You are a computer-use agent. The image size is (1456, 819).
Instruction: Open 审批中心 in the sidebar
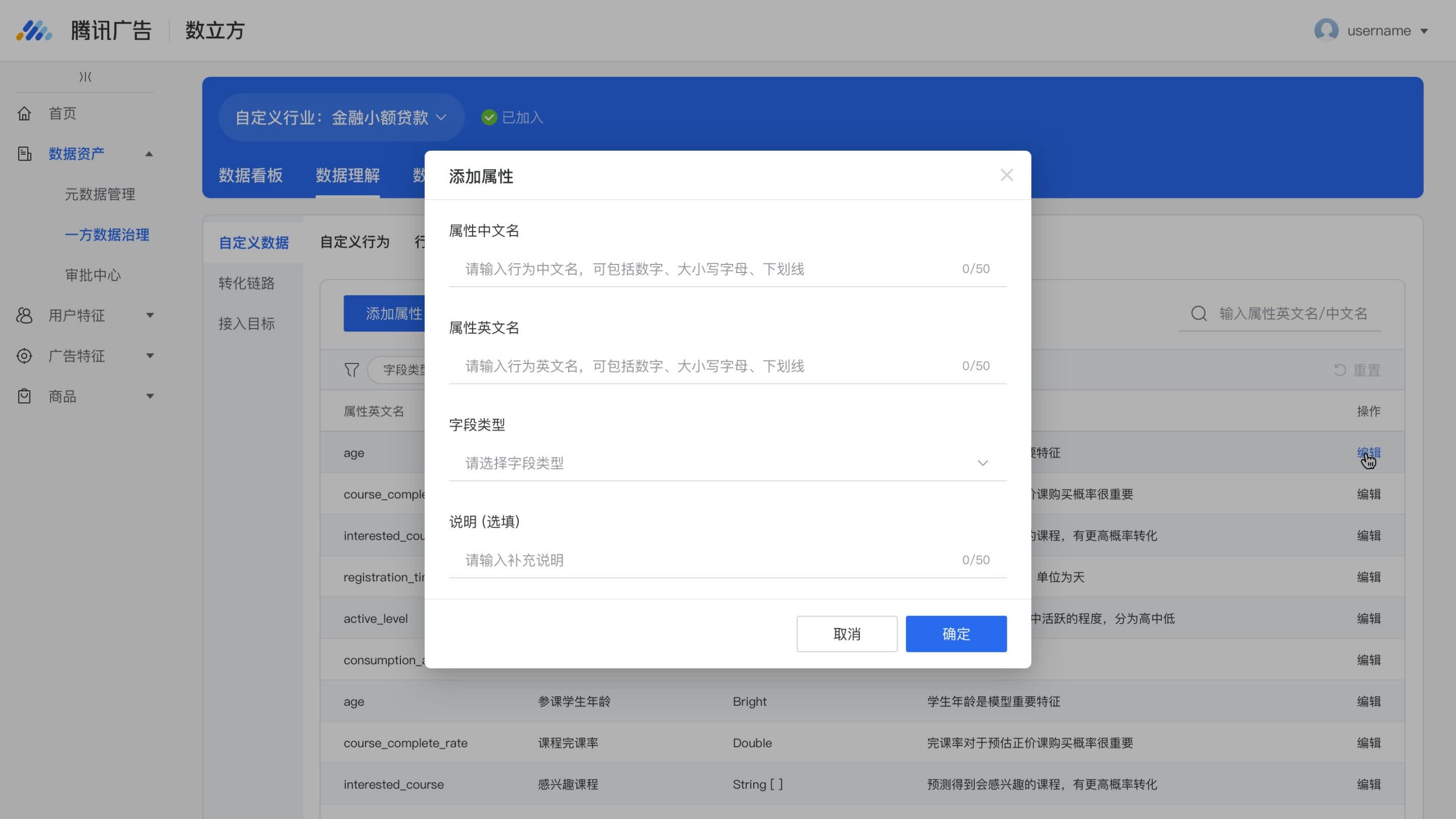coord(93,275)
